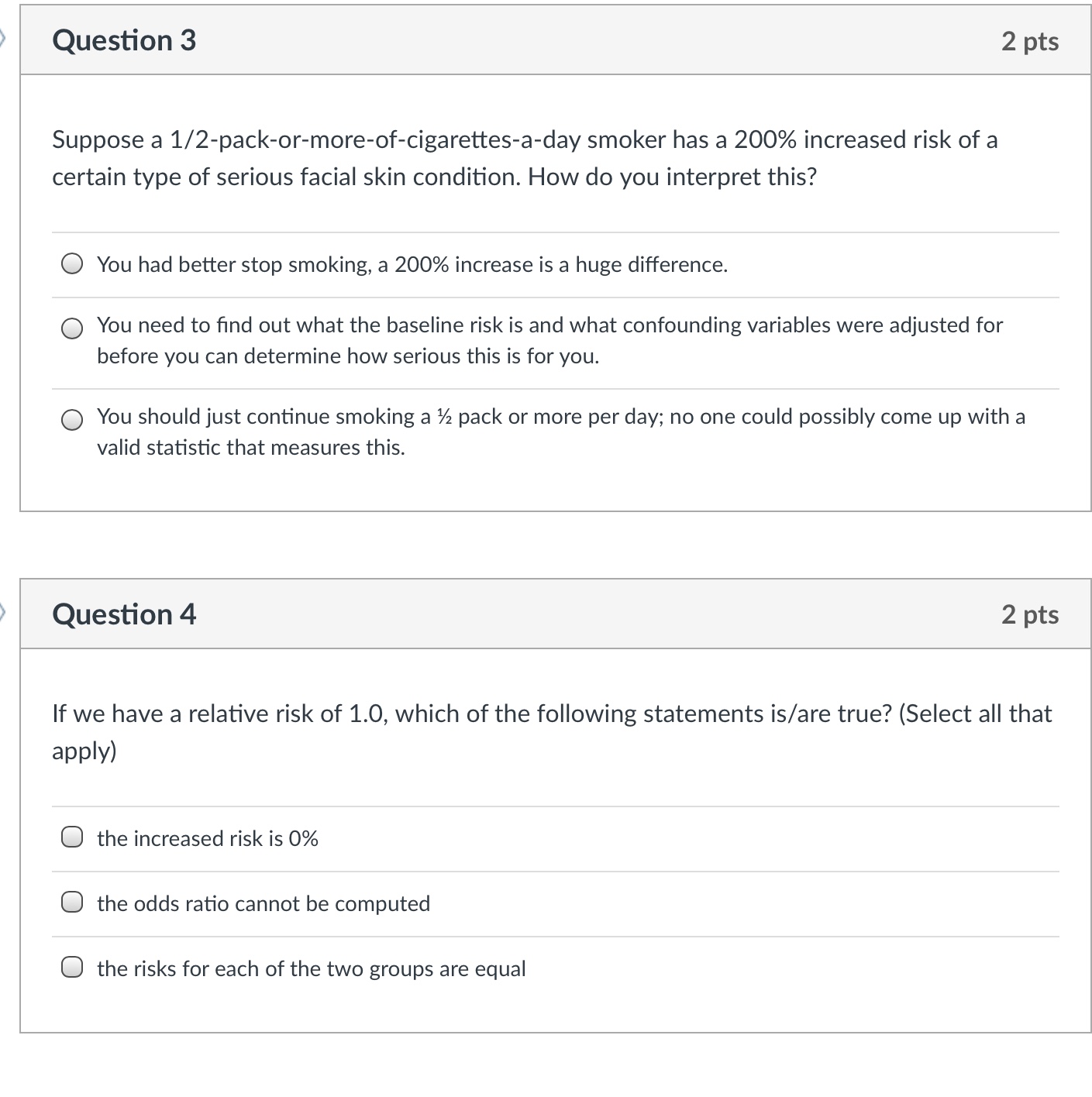This screenshot has height=1097, width=1092.
Task: Select radio button for stopping smoking answer
Action: [x=72, y=264]
